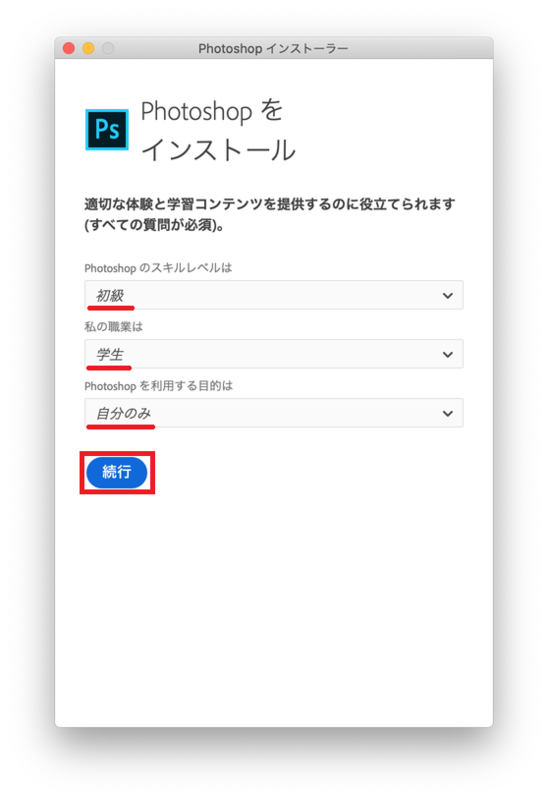Expand the chevron arrow beside 学生
The width and height of the screenshot is (548, 800).
(x=447, y=355)
